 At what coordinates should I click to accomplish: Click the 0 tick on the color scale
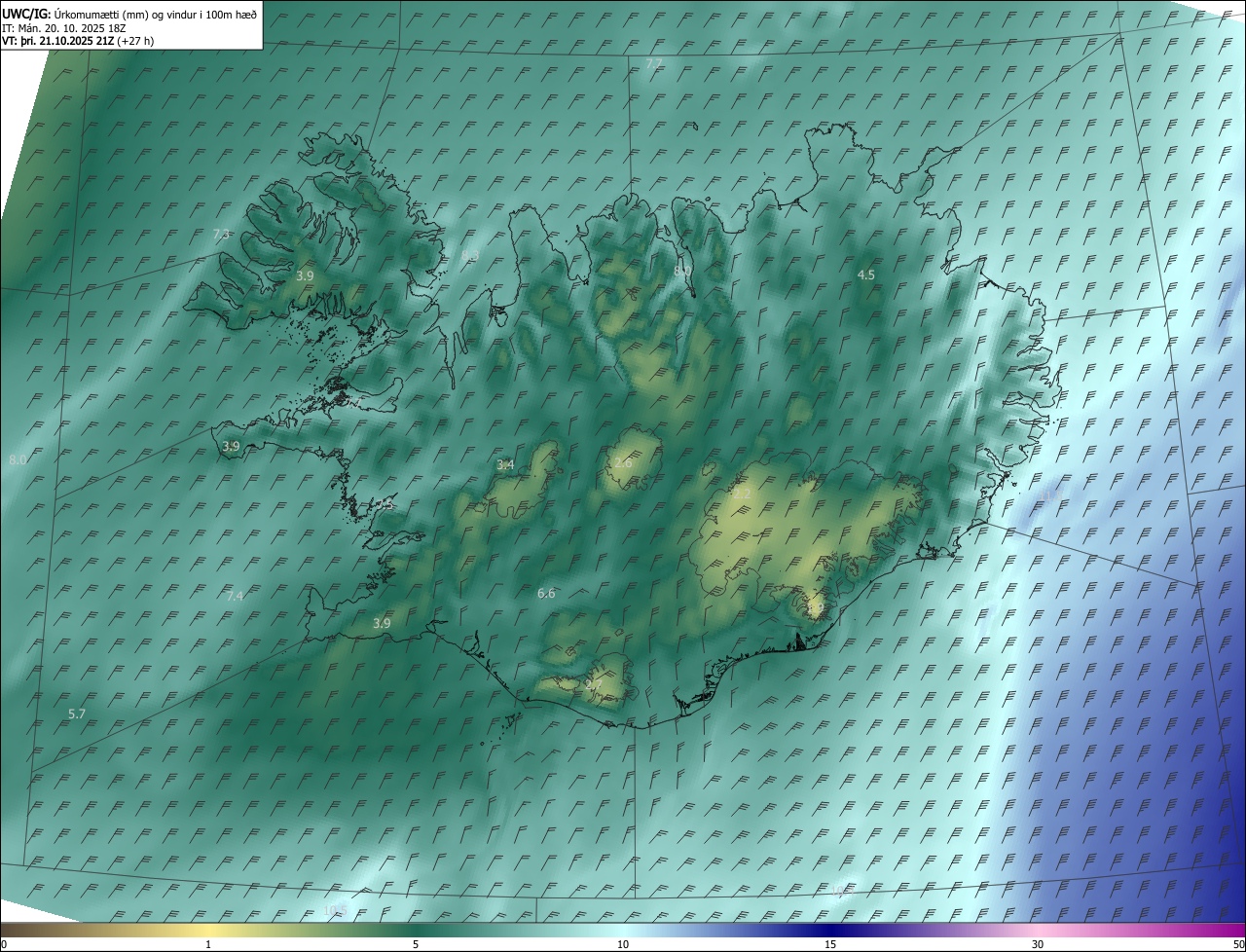(x=4, y=945)
